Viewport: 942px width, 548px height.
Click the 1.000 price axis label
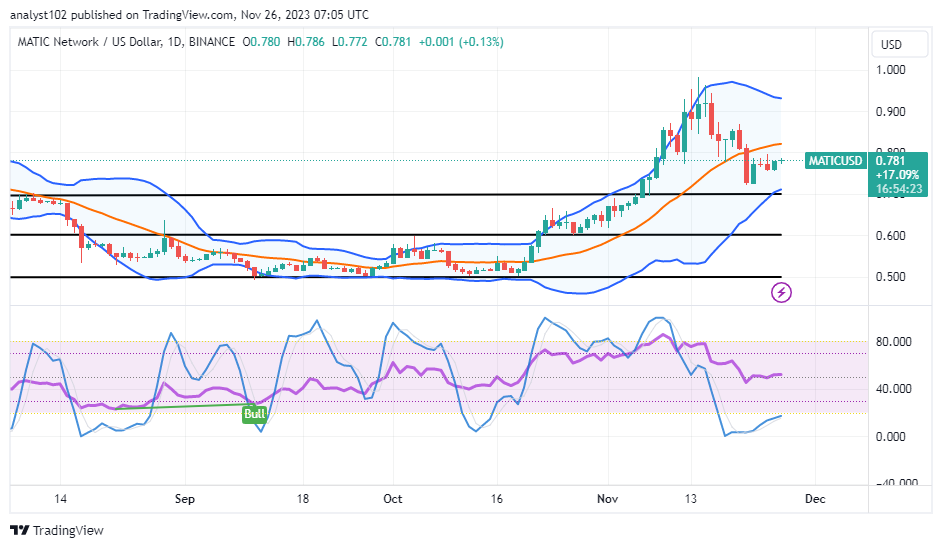[890, 70]
